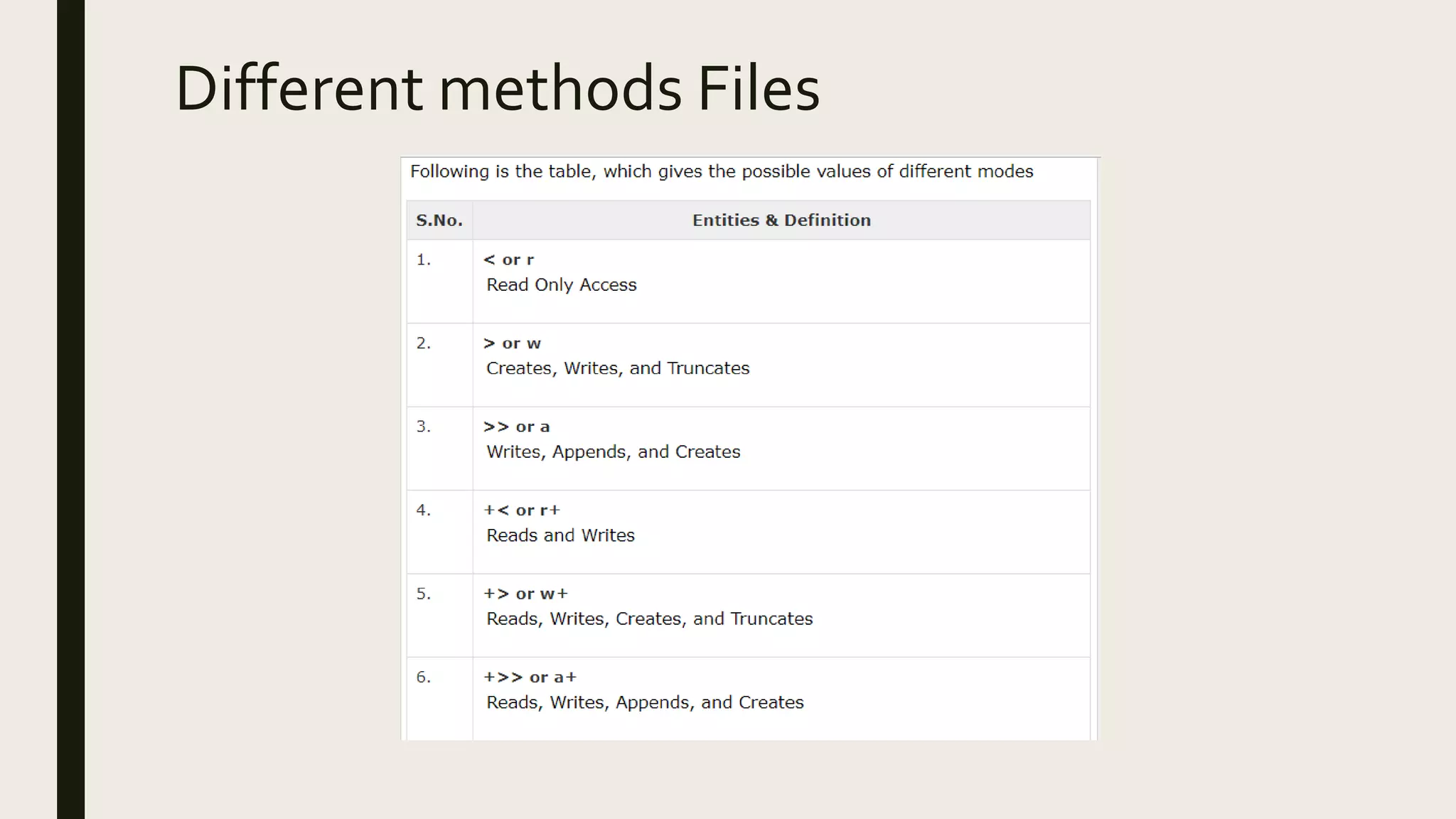Click serial number '4.' in the table
Viewport: 1456px width, 819px height.
coord(424,510)
